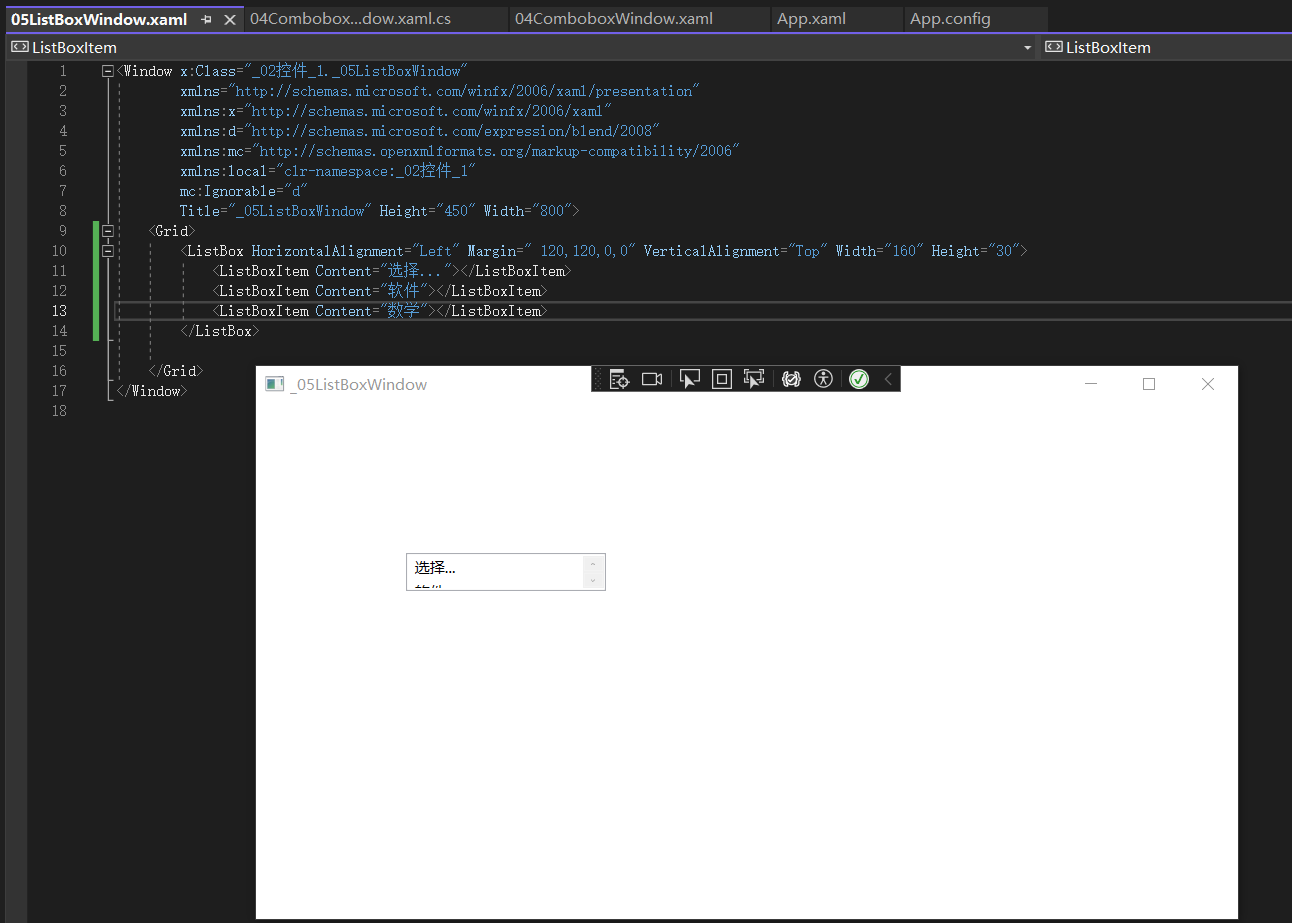1292x923 pixels.
Task: Collapse the in-app debug toolbar chevron
Action: click(888, 378)
